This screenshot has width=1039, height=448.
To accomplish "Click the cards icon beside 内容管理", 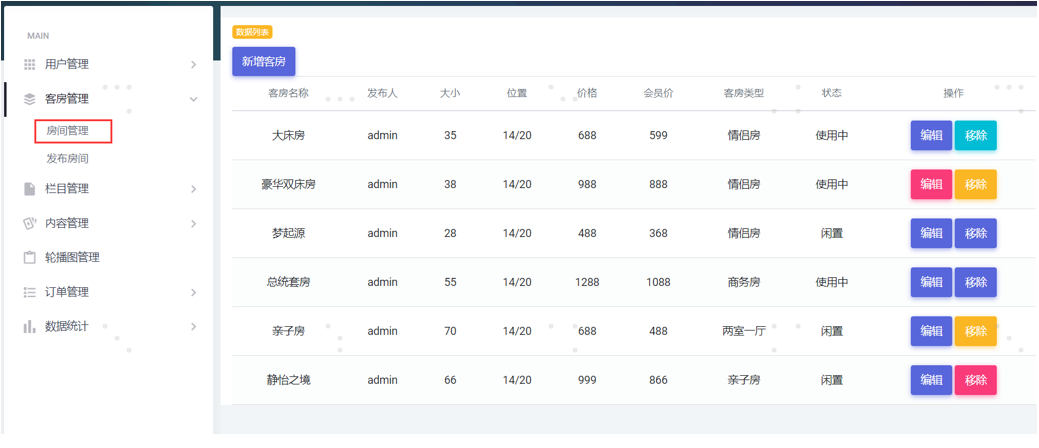I will click(30, 223).
